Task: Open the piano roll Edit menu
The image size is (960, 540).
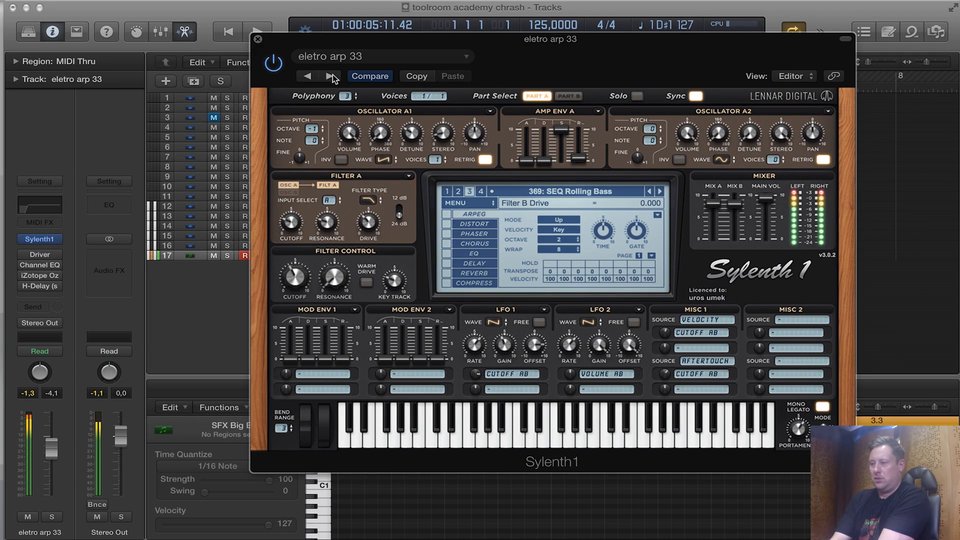Action: pyautogui.click(x=175, y=407)
